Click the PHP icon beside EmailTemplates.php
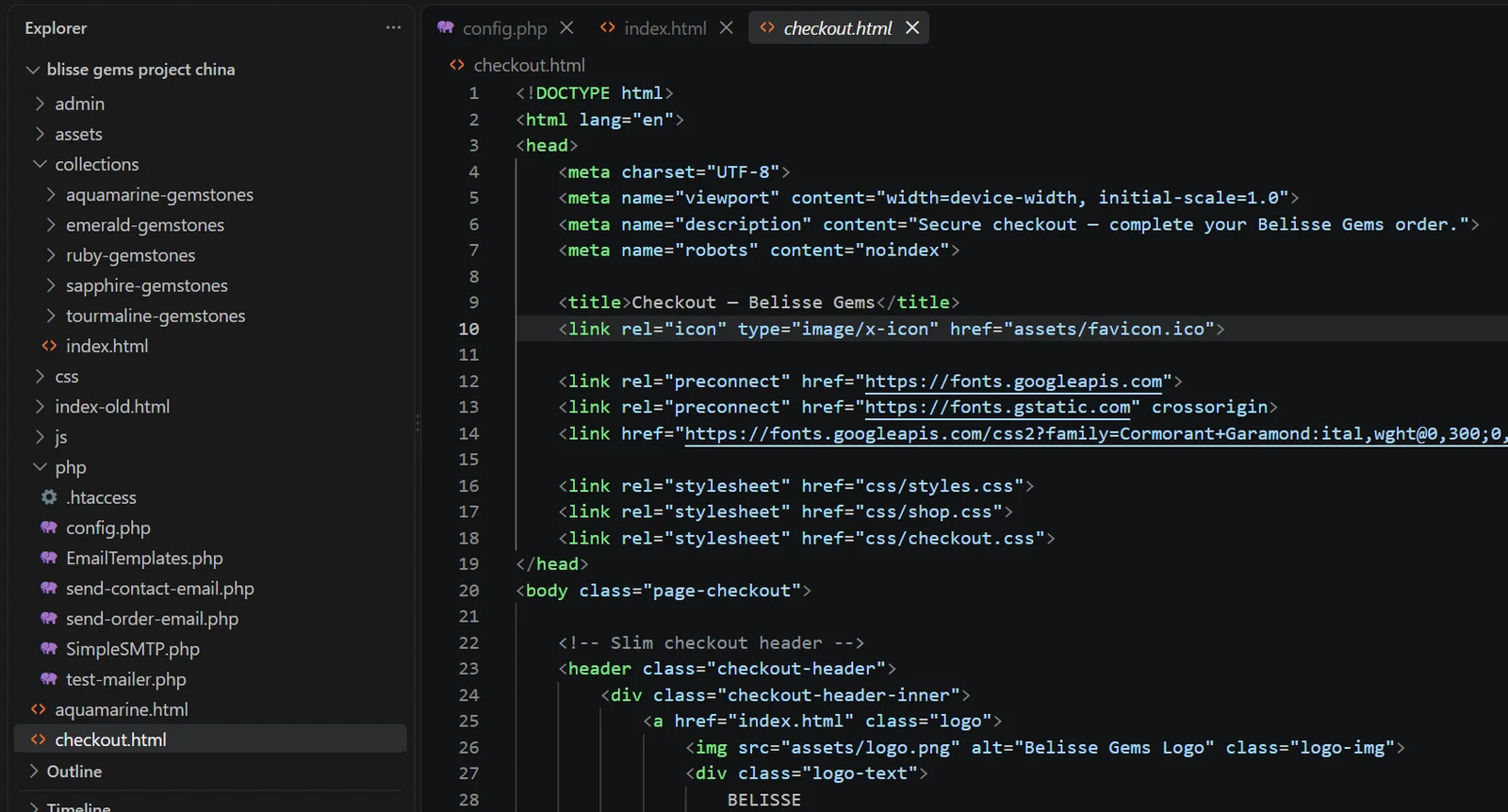1508x812 pixels. pos(49,558)
